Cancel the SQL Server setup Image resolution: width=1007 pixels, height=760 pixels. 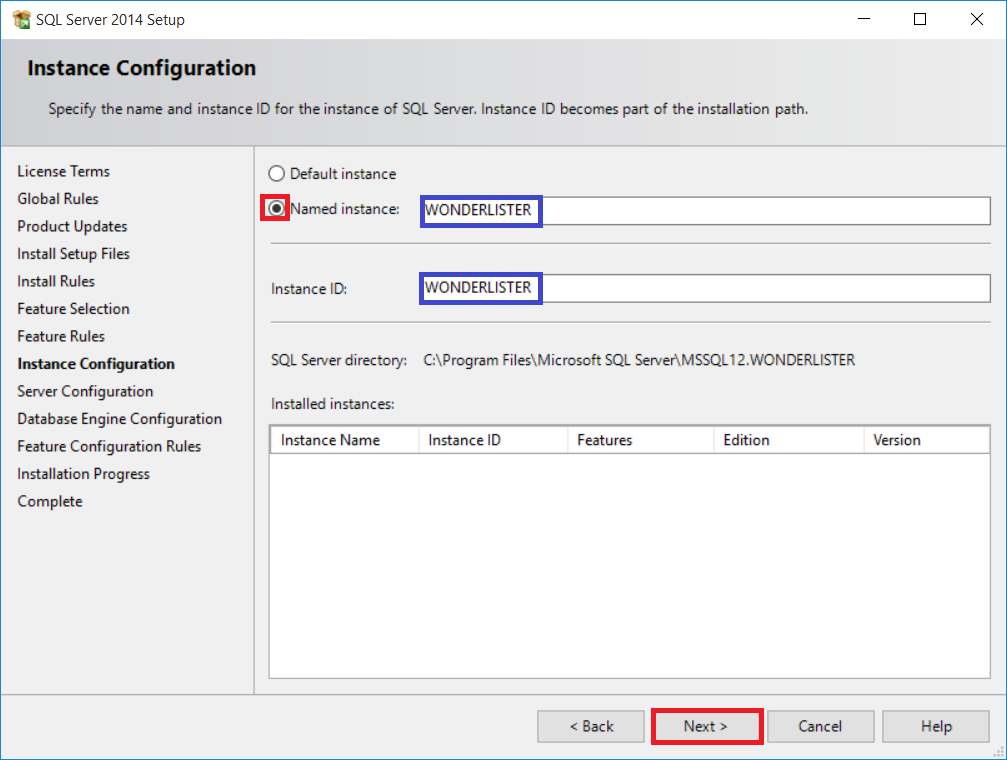pyautogui.click(x=820, y=726)
